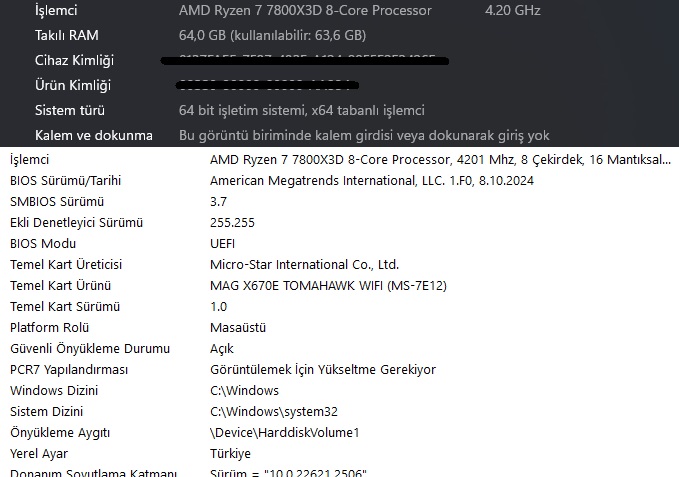Image resolution: width=679 pixels, height=477 pixels.
Task: Click the Güvenli Önyükleme Durumu item
Action: tap(90, 349)
